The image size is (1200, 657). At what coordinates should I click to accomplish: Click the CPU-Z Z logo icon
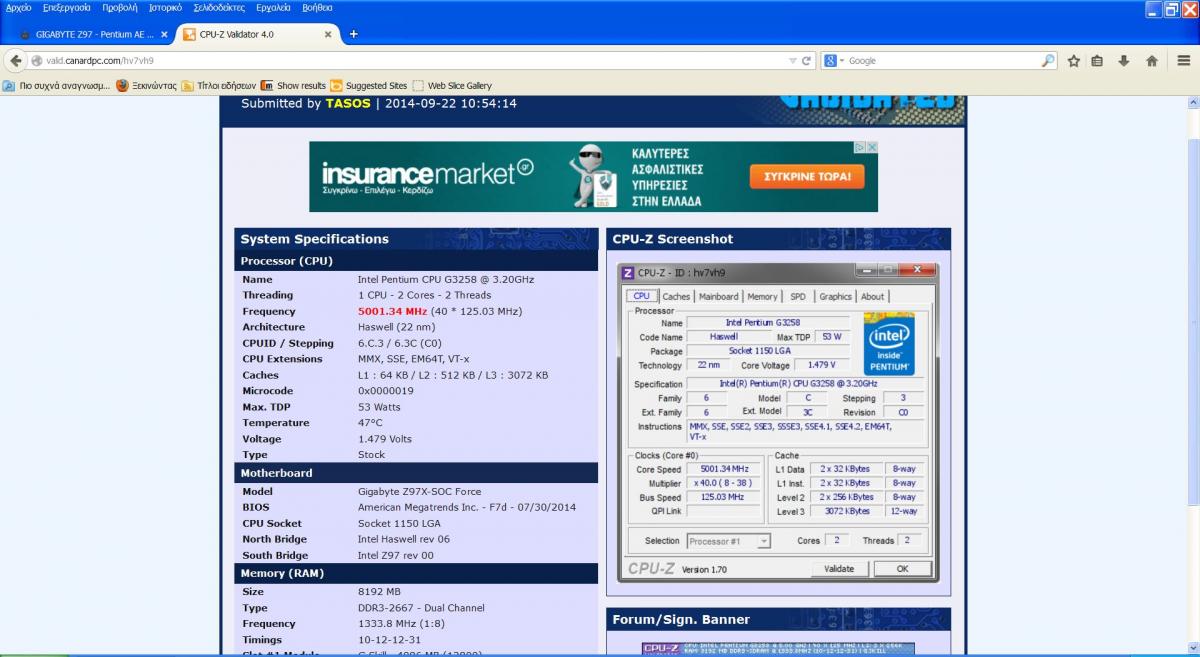(628, 272)
